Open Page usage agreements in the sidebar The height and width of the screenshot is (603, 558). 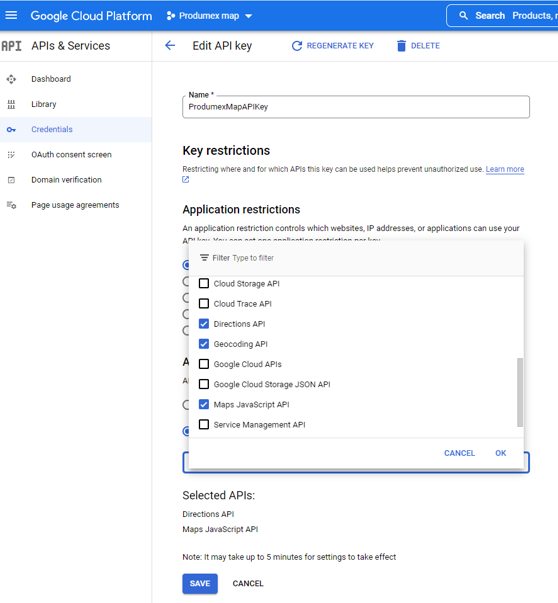click(x=76, y=205)
